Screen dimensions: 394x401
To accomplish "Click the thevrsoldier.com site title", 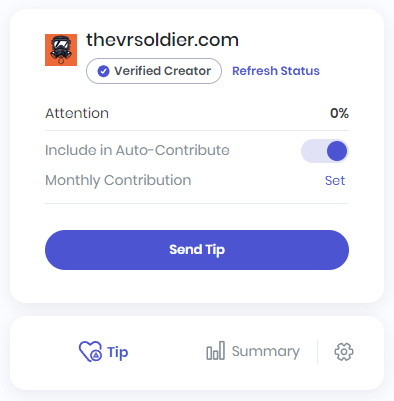I will pos(163,40).
